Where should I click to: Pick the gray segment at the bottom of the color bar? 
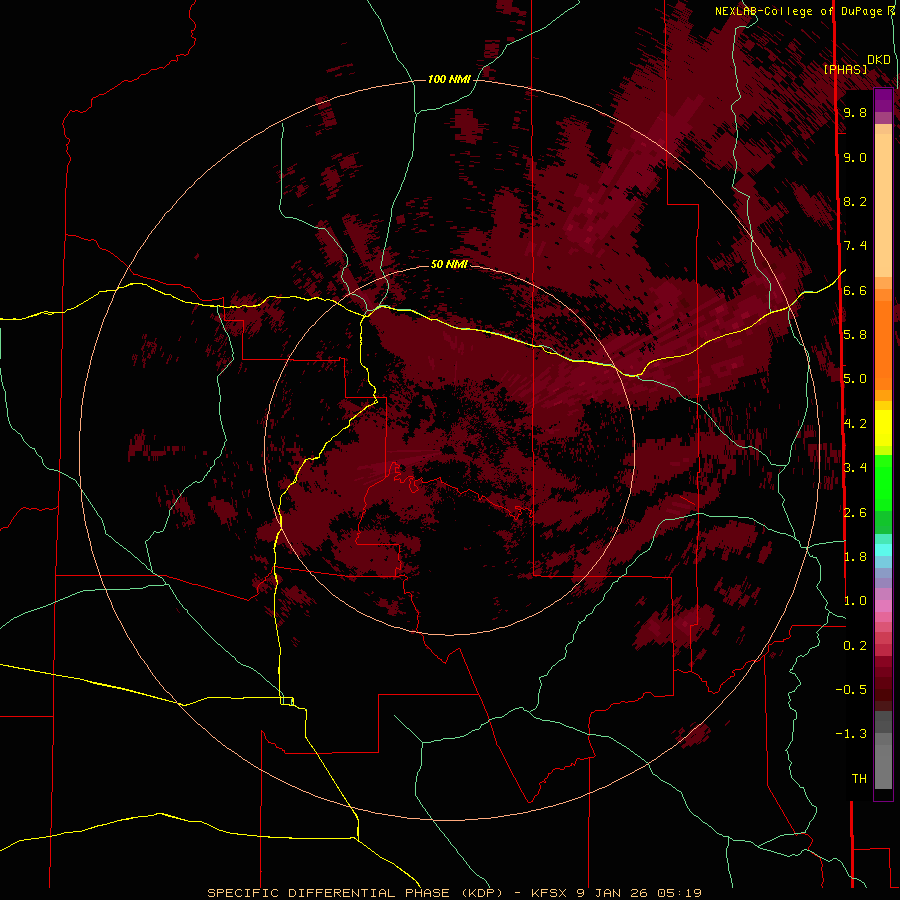coord(883,766)
